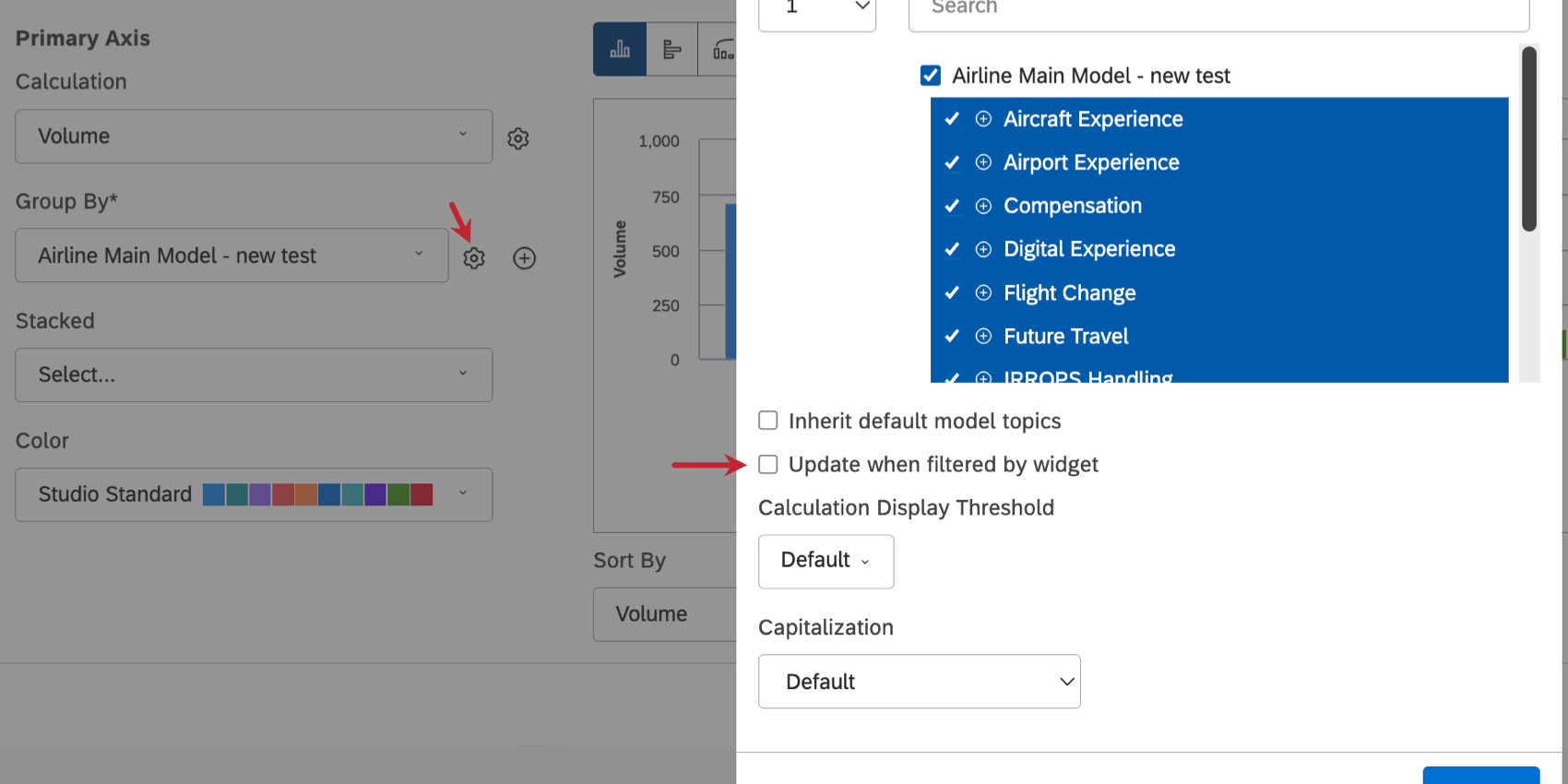The image size is (1568, 784).
Task: Open the Stacked Select dropdown
Action: click(x=254, y=374)
